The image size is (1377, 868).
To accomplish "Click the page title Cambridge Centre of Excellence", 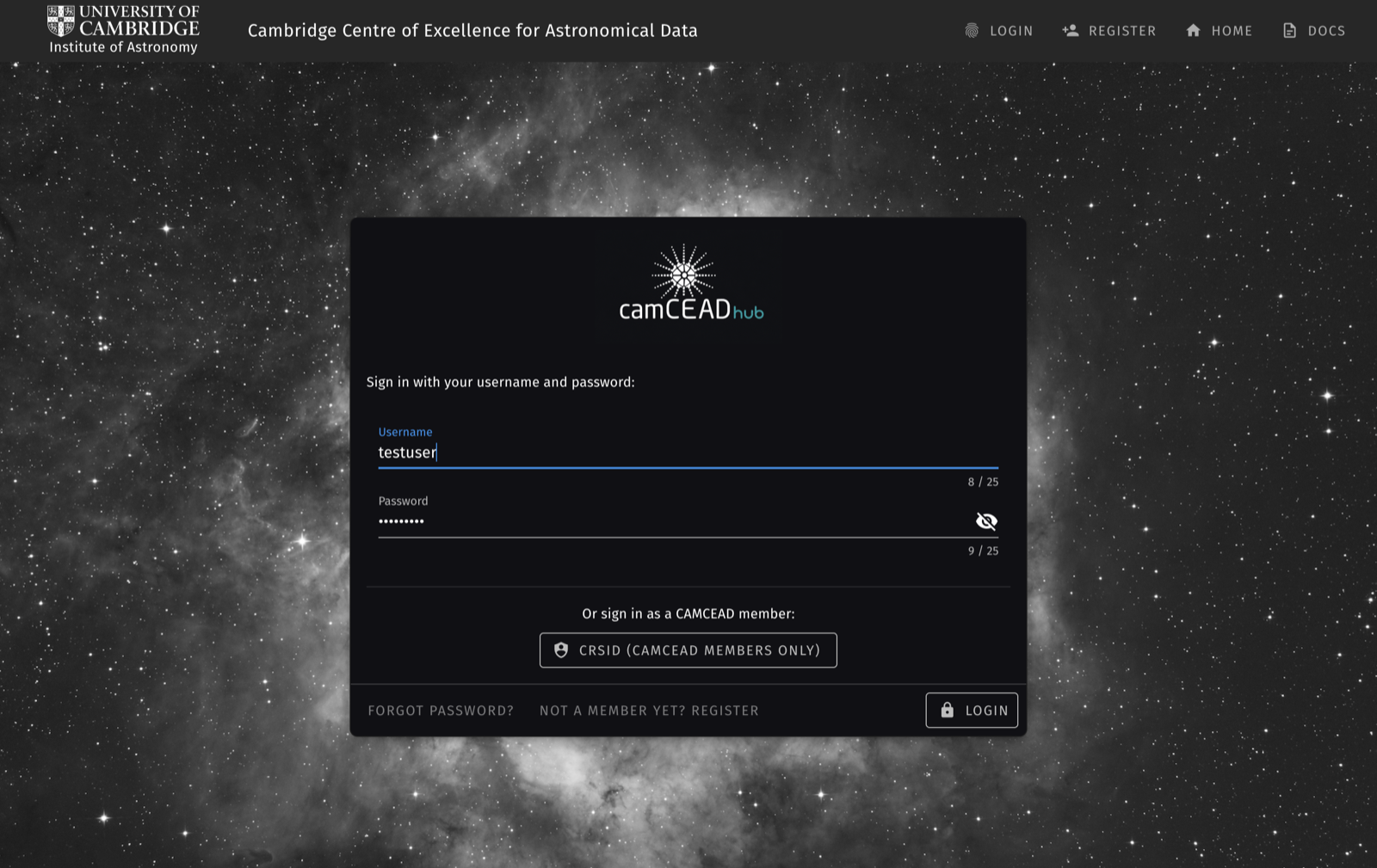I will point(472,31).
